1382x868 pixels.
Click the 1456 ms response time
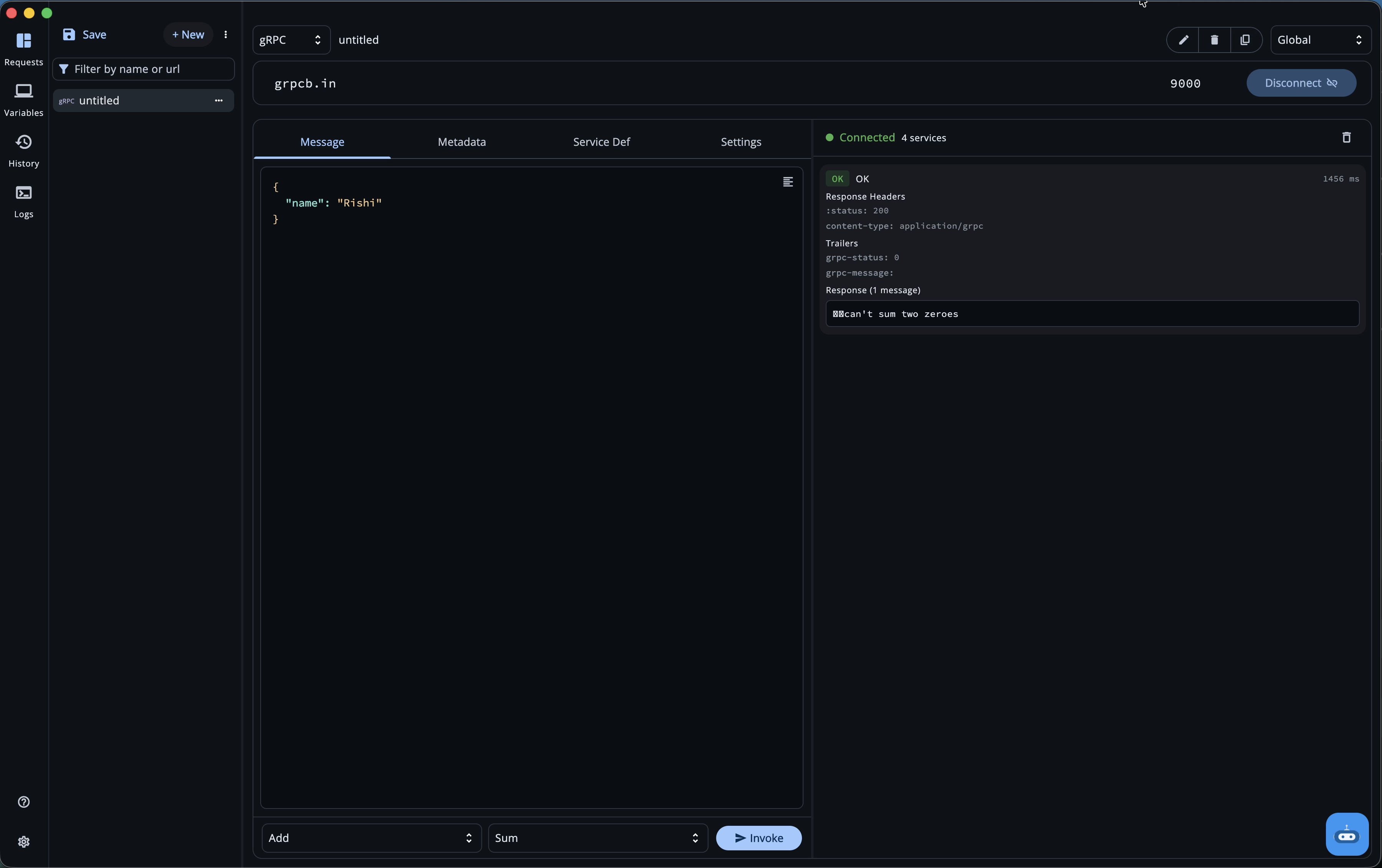1341,179
